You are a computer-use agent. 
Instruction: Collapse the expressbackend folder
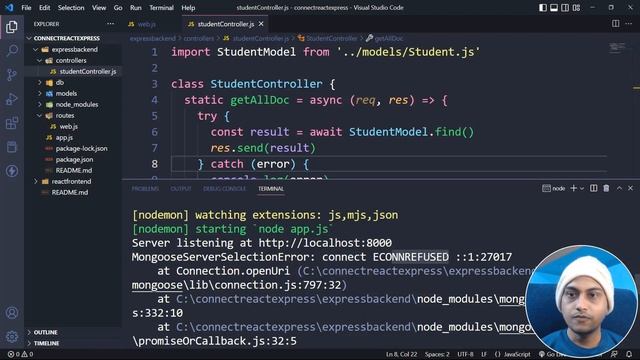73,49
